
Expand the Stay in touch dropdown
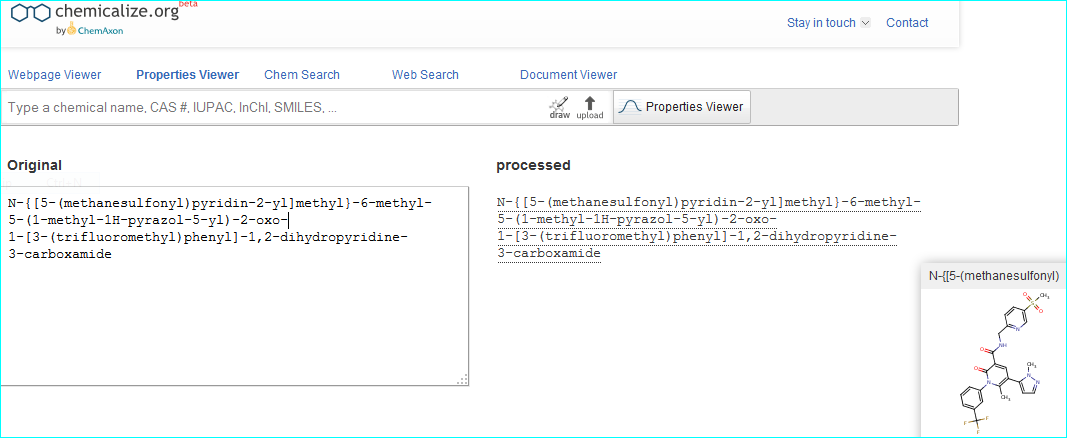828,23
